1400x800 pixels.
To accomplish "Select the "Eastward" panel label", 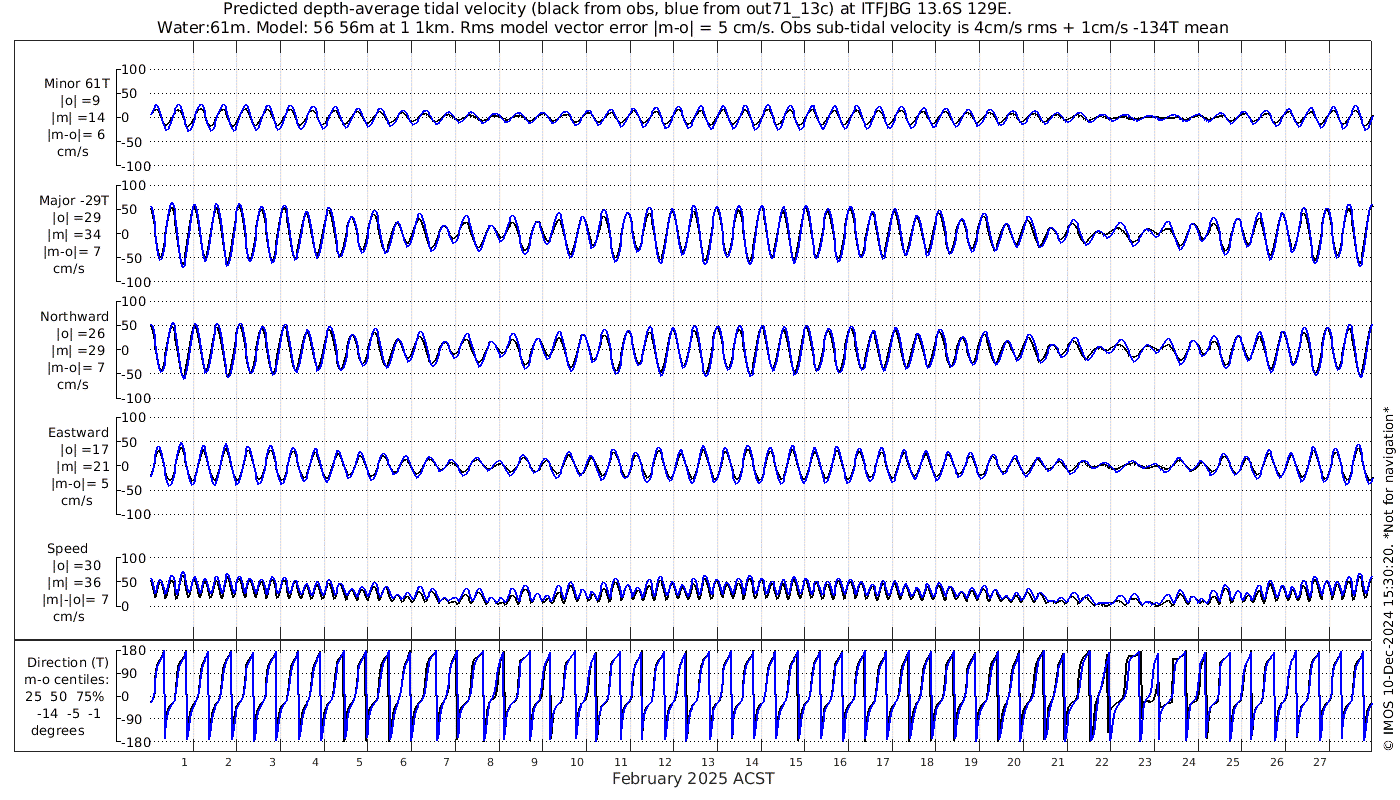I will tap(79, 433).
